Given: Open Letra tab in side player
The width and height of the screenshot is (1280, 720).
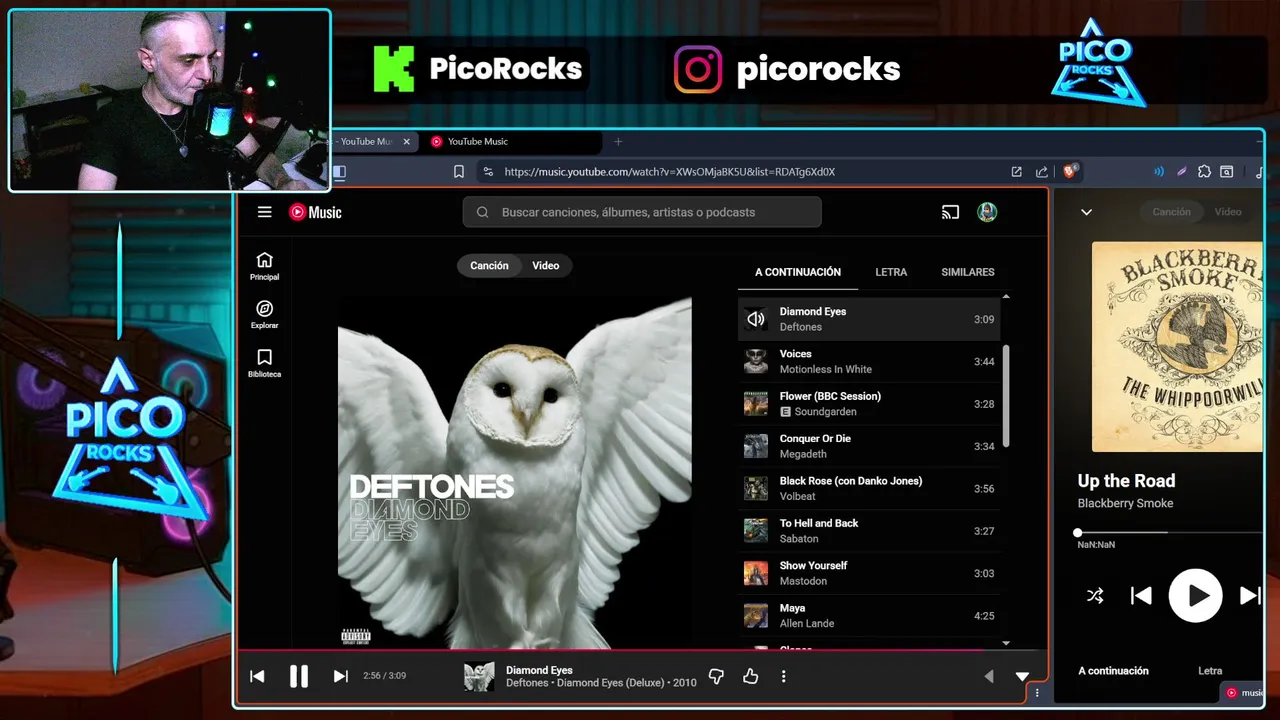Looking at the screenshot, I should click(1210, 671).
